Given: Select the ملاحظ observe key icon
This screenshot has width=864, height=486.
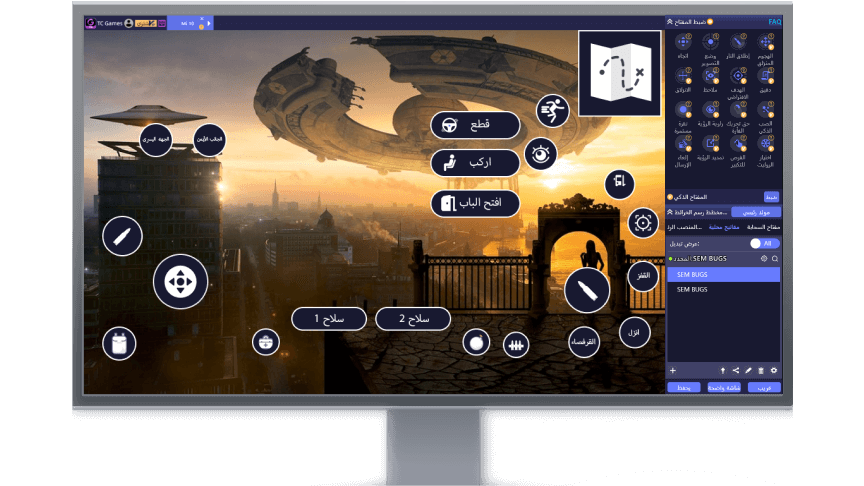Looking at the screenshot, I should point(710,76).
